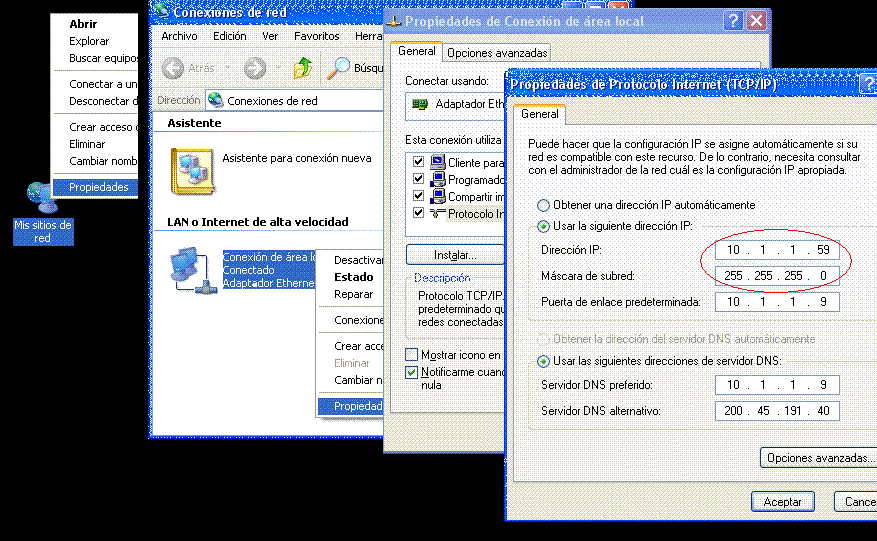Select Obtener una dirección IP automáticamente
Image resolution: width=877 pixels, height=541 pixels.
click(544, 205)
